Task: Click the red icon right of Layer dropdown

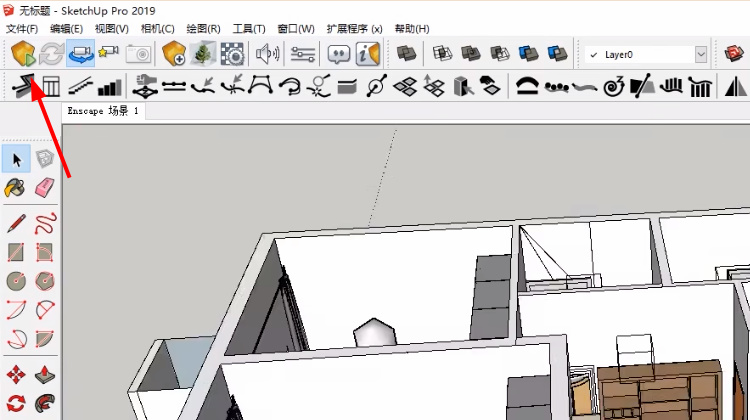Action: [x=733, y=54]
